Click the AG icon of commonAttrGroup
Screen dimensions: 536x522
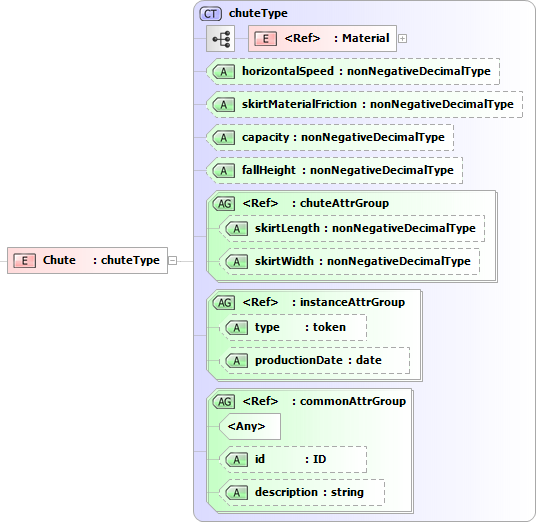[x=224, y=402]
